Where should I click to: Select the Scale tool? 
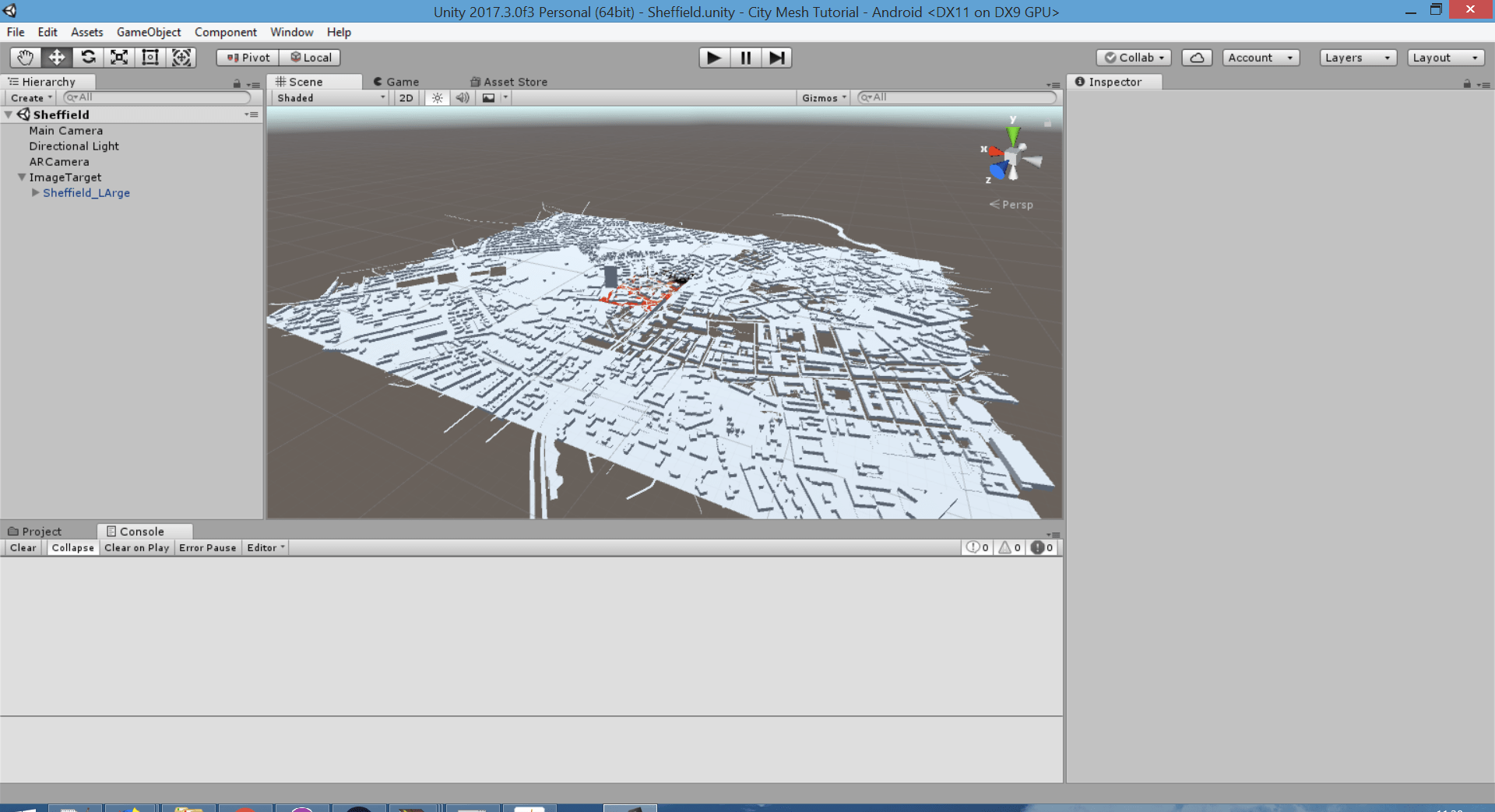click(119, 58)
